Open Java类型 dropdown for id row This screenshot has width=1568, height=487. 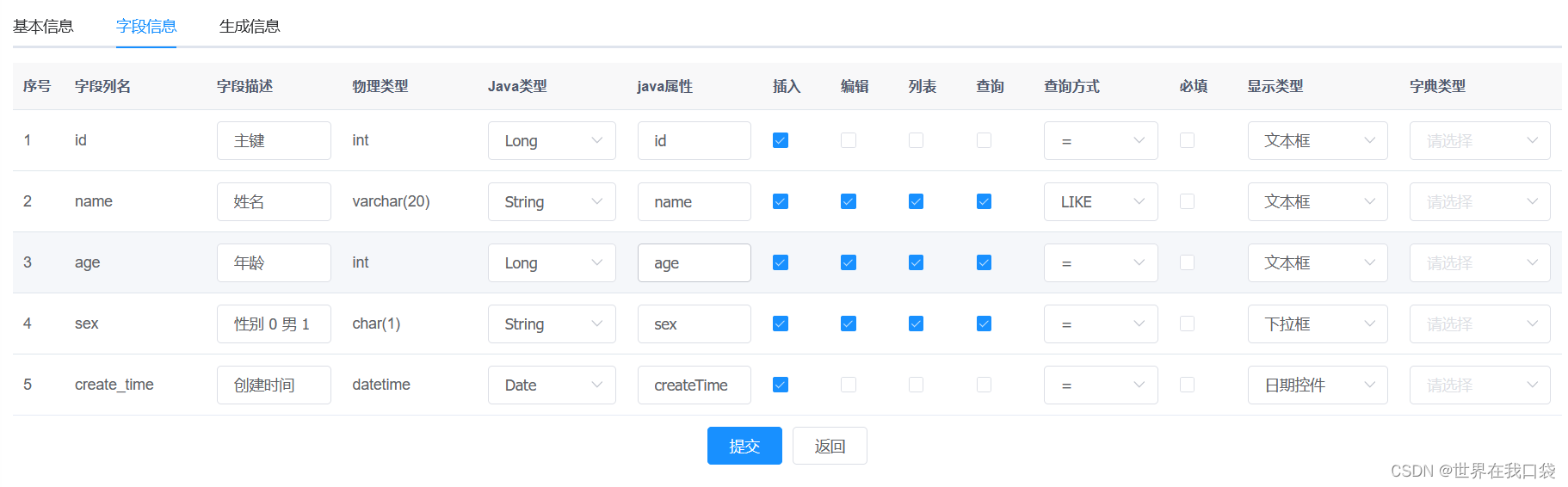[x=552, y=140]
